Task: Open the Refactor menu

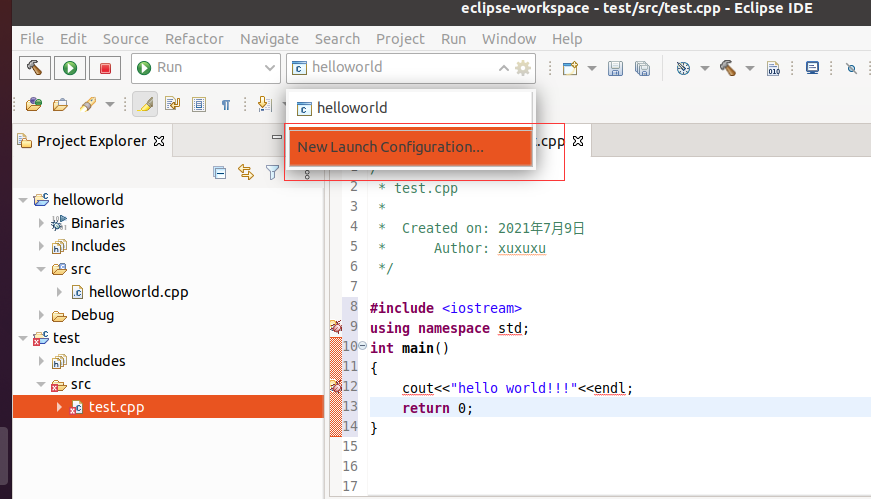Action: tap(194, 39)
